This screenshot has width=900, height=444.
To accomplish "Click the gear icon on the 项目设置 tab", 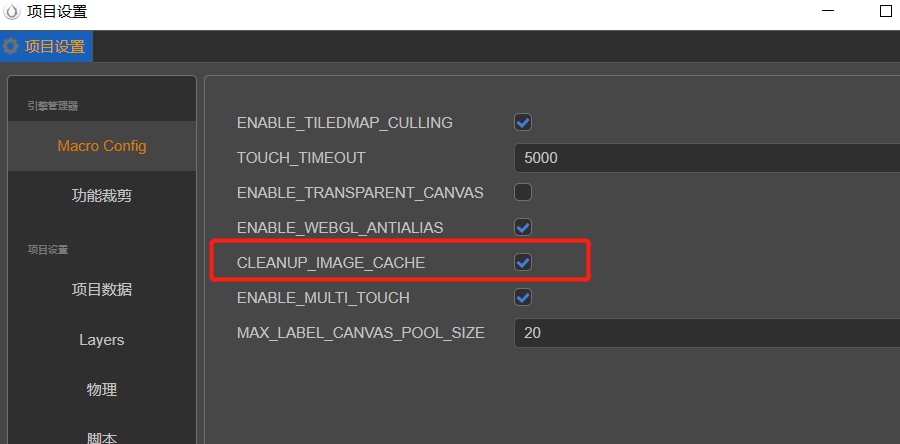I will coord(11,46).
